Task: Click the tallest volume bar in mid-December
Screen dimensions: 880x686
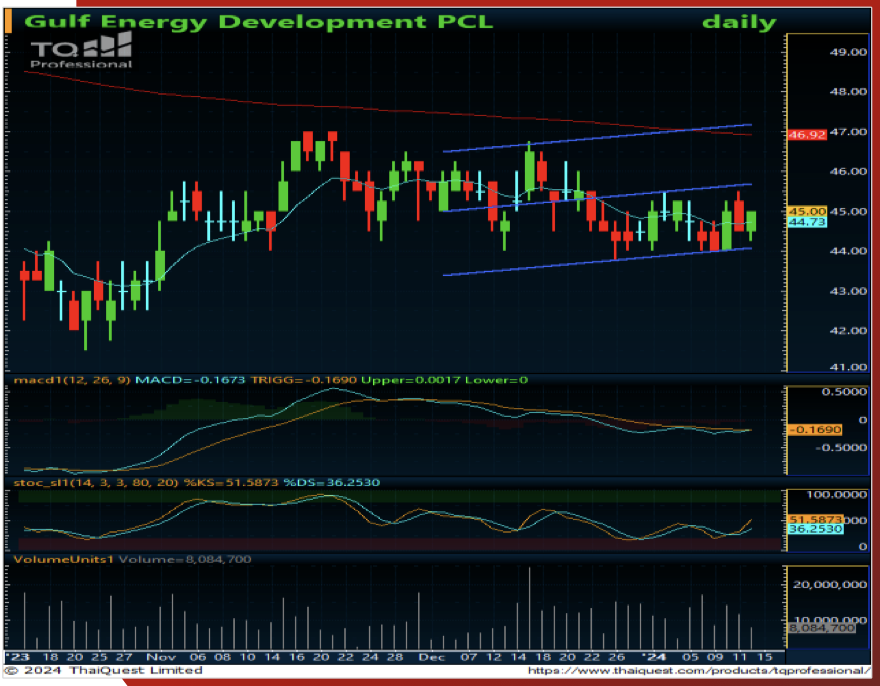Action: 529,609
